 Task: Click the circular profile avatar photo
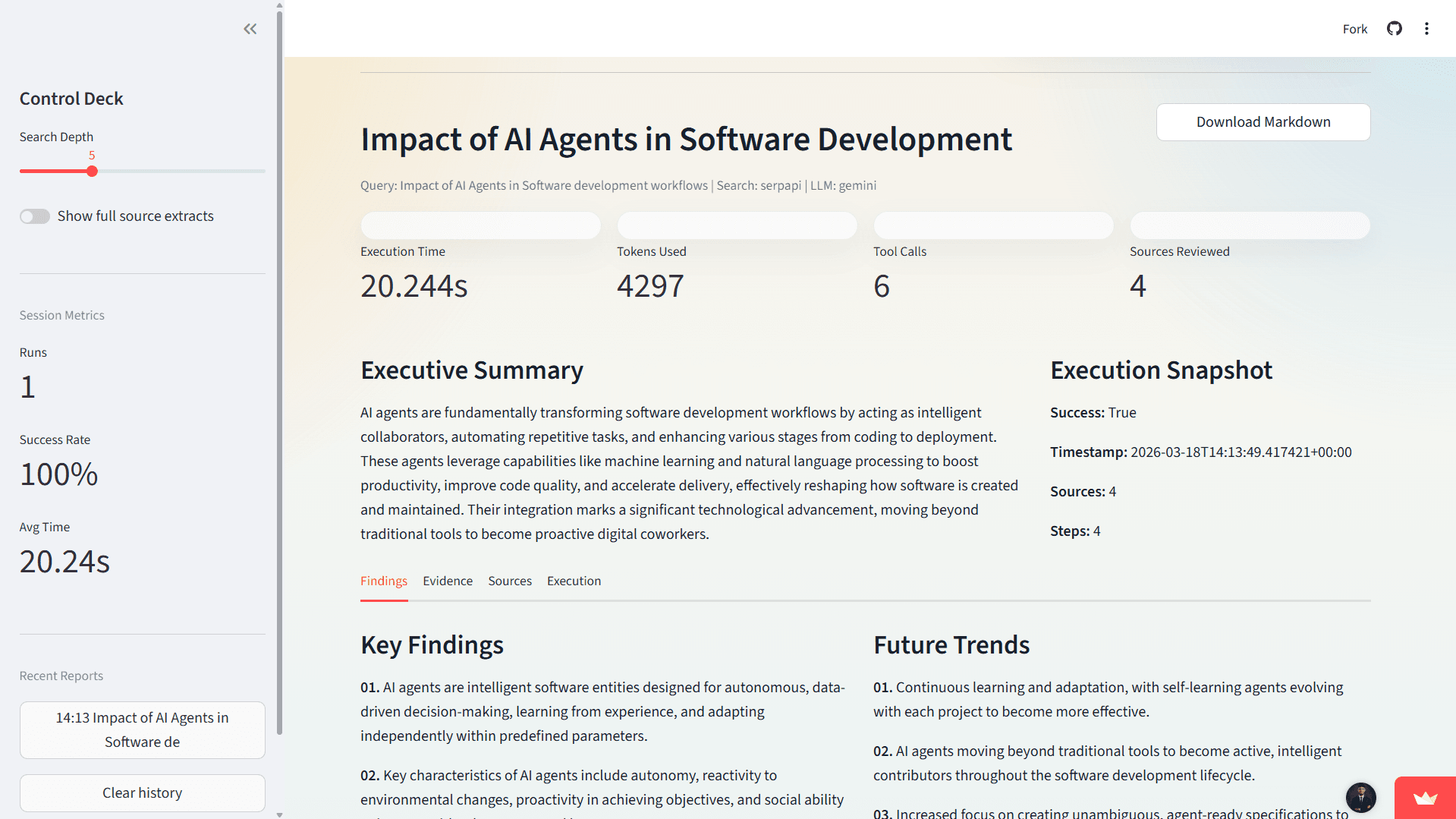pyautogui.click(x=1361, y=798)
